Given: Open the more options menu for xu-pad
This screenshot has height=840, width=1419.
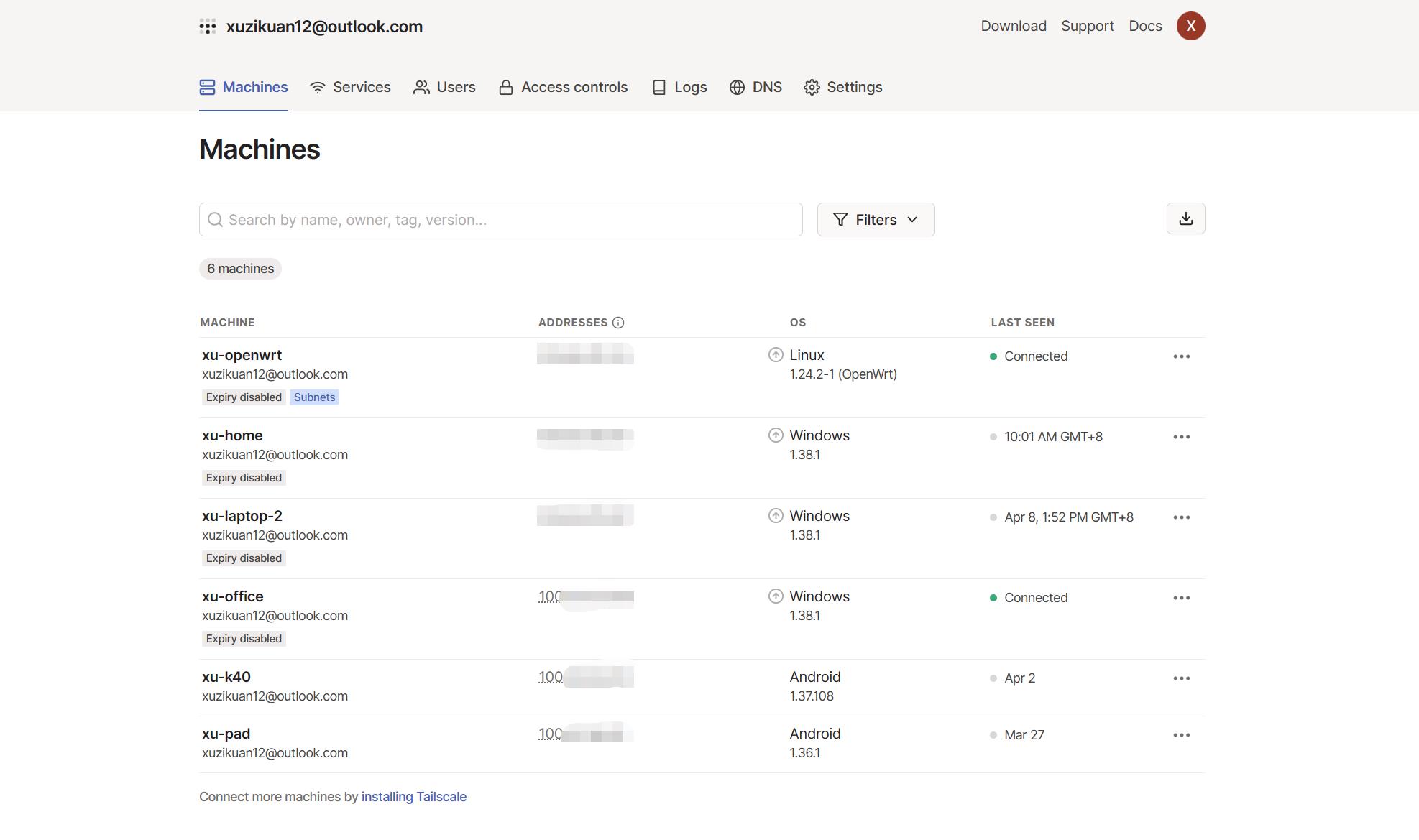Looking at the screenshot, I should 1182,735.
